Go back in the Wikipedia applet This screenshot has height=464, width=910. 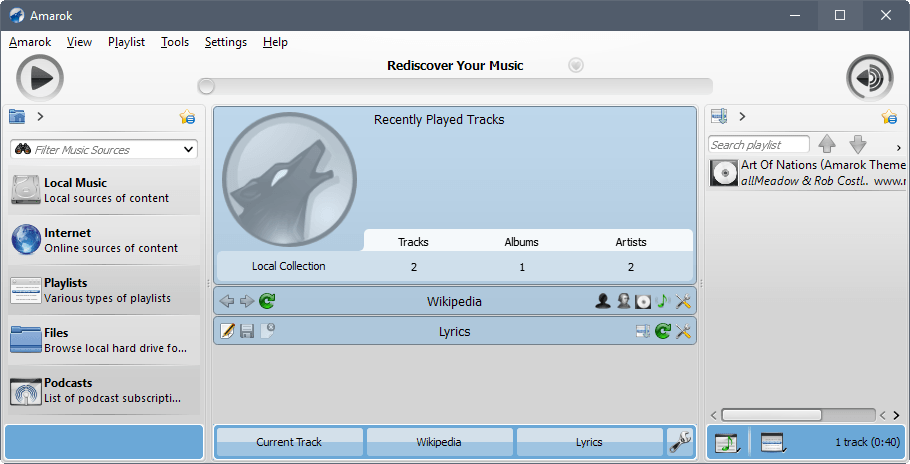(227, 301)
